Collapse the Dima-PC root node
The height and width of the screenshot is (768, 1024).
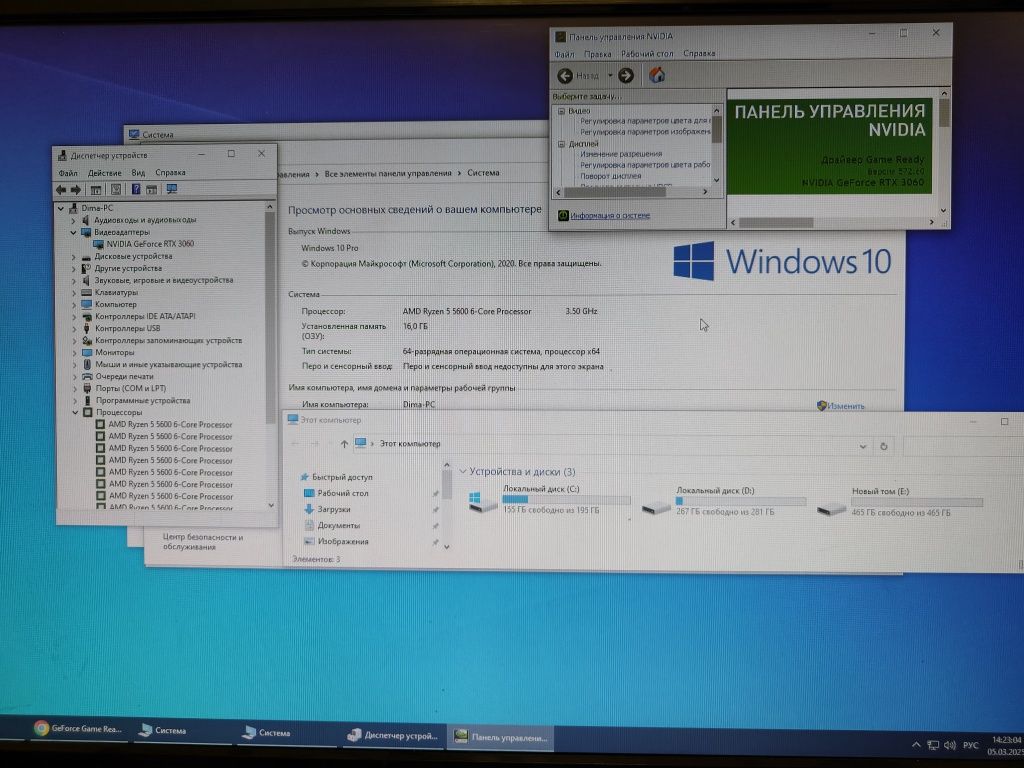coord(61,208)
